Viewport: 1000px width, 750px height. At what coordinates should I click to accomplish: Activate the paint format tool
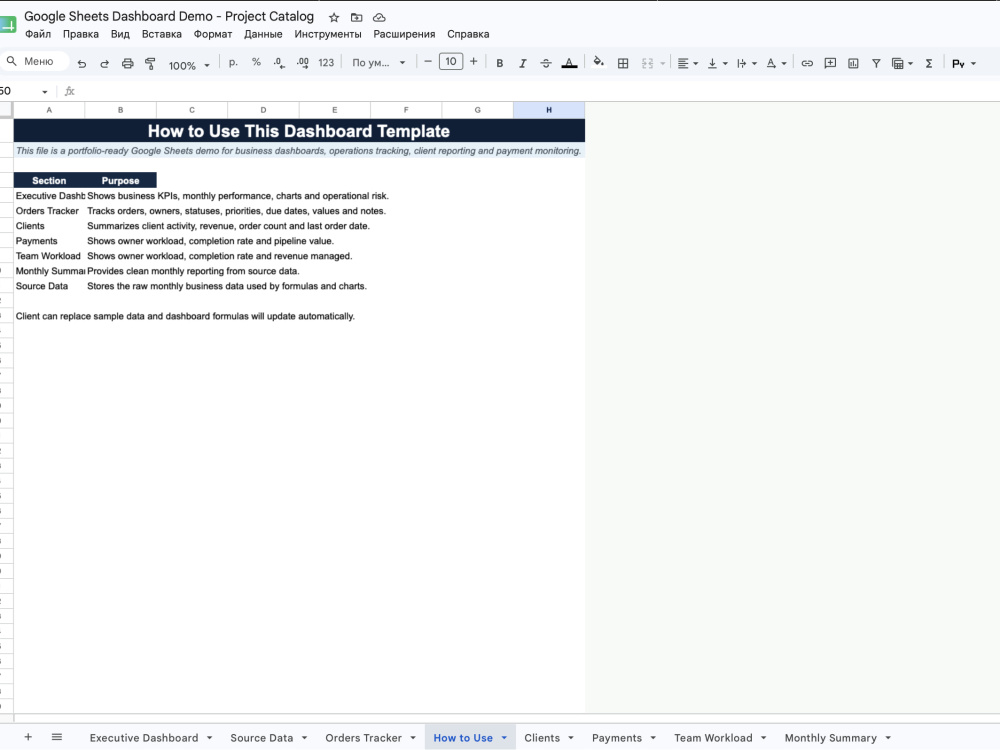pyautogui.click(x=151, y=63)
